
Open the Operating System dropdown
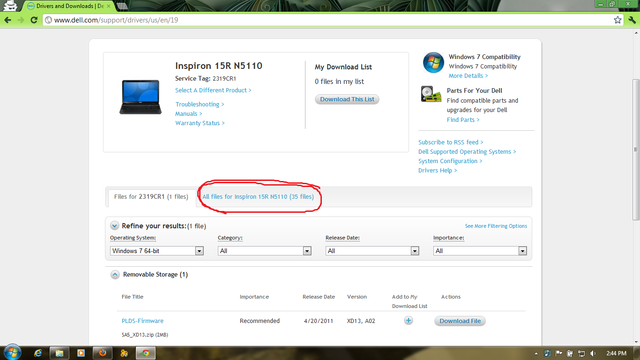tap(157, 251)
